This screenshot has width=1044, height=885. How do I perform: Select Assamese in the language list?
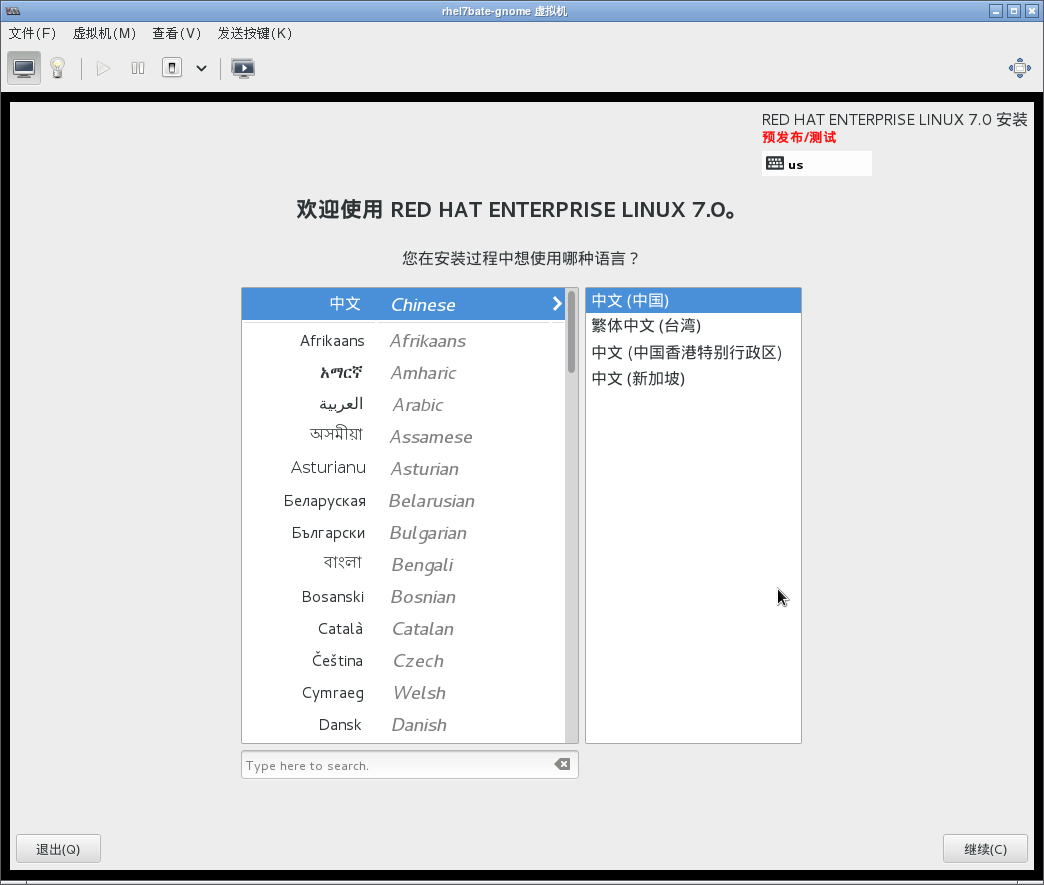point(403,437)
